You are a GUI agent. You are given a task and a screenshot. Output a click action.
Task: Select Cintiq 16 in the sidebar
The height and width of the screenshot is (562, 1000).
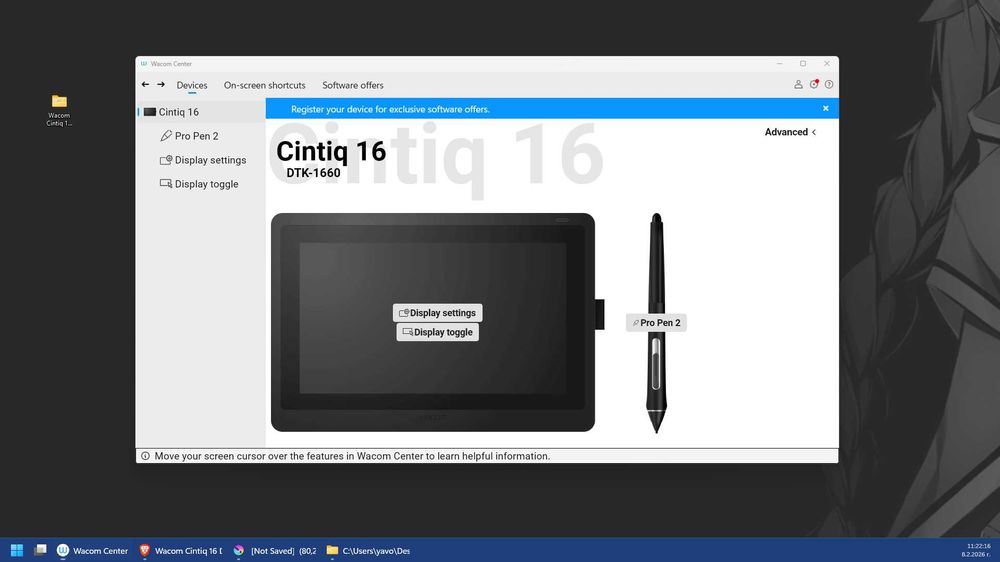click(201, 112)
